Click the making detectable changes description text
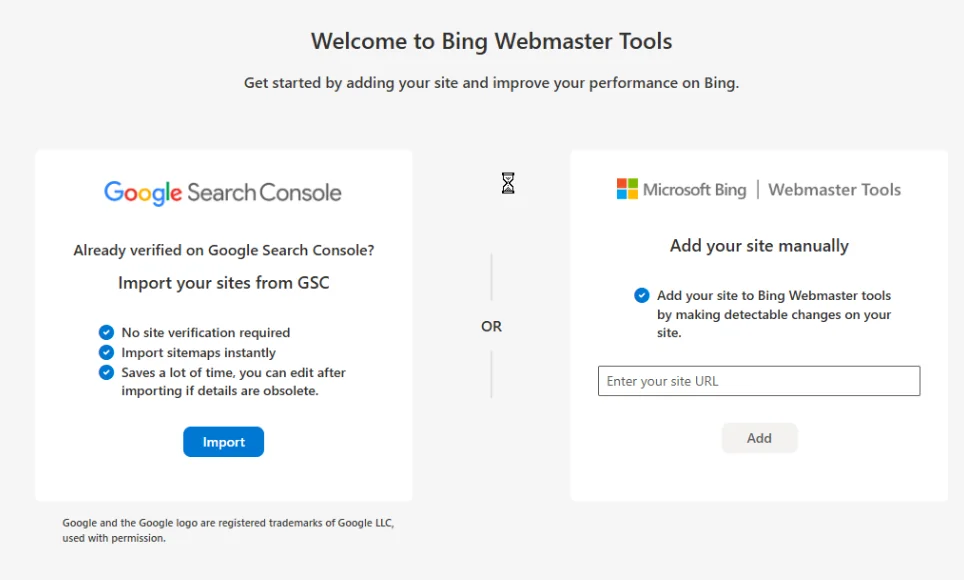This screenshot has height=580, width=964. coord(773,314)
